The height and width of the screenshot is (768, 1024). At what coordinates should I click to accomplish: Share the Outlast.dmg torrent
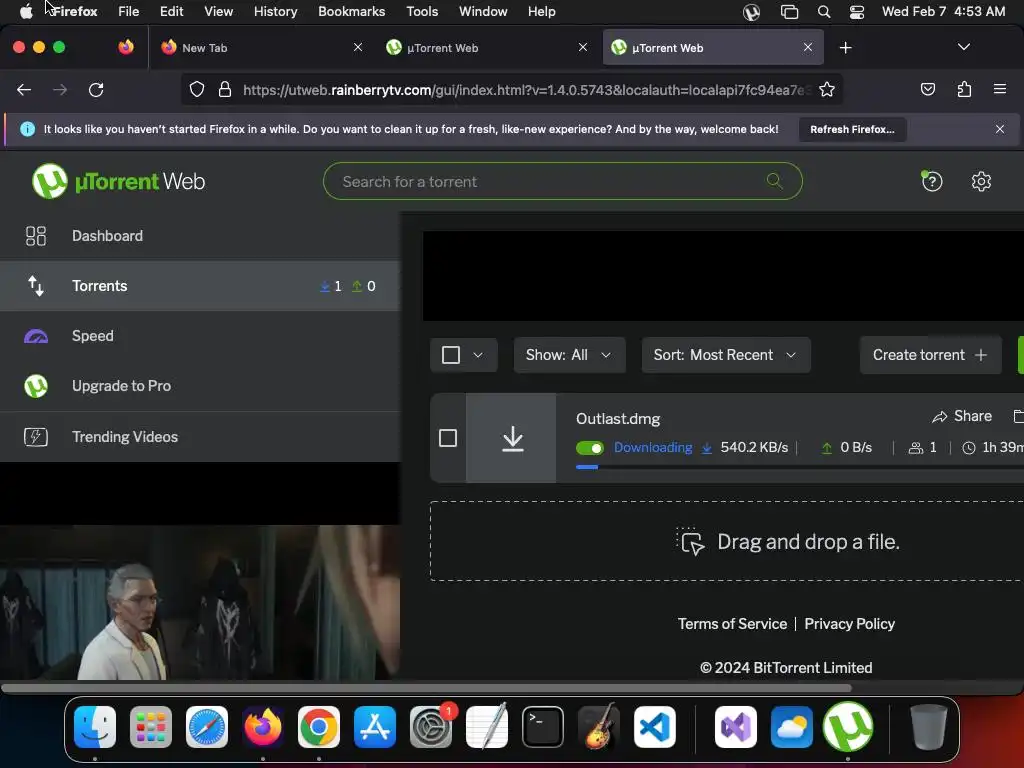tap(962, 416)
